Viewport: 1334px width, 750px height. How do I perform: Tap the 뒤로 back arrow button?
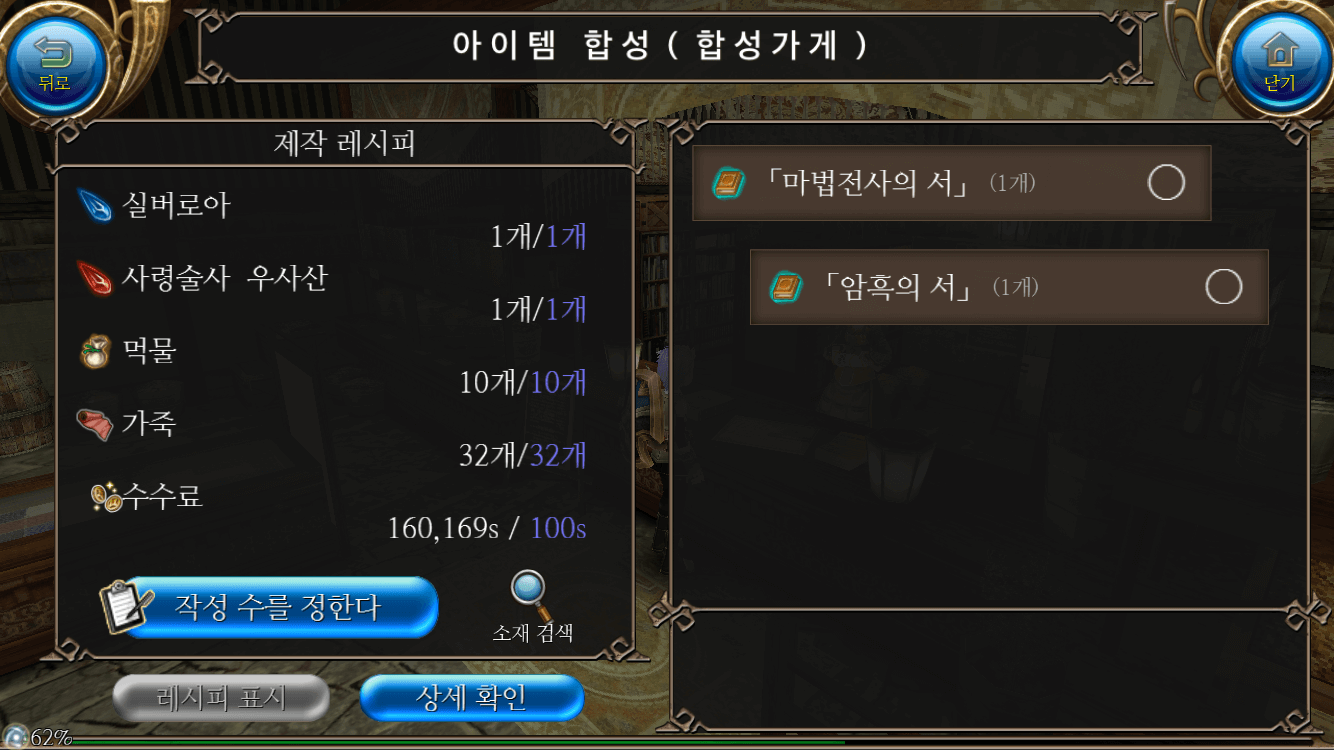pyautogui.click(x=54, y=62)
